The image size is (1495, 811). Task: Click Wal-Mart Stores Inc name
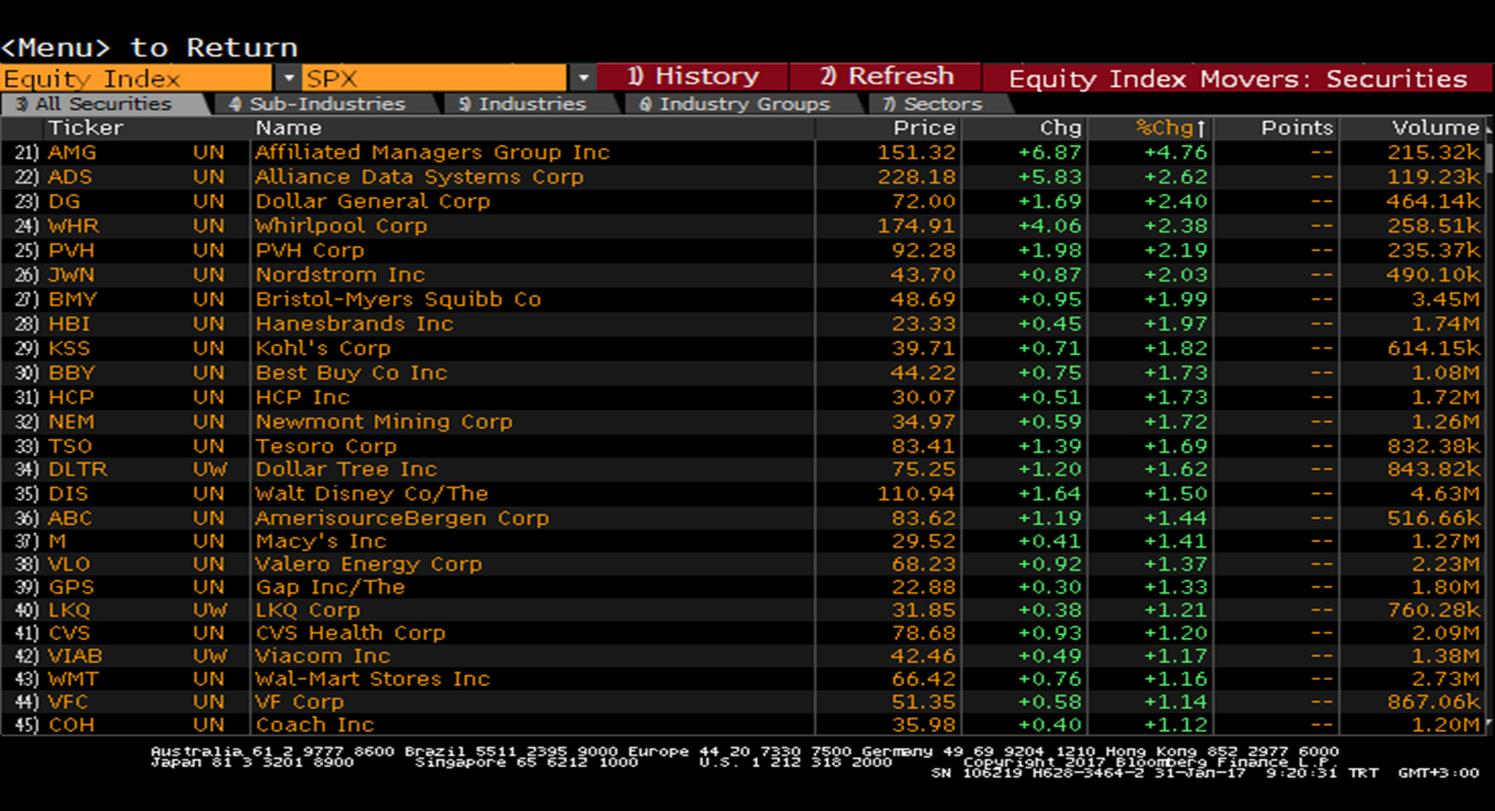(372, 679)
